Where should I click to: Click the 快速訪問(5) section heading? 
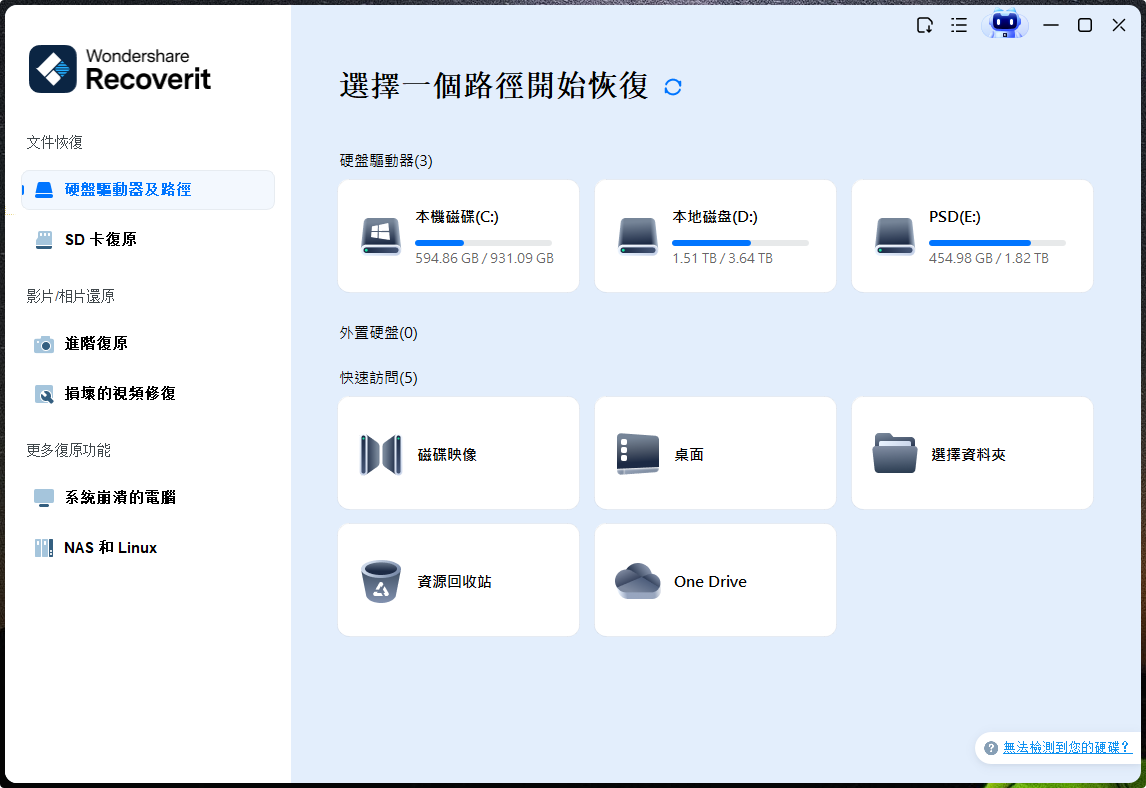(x=379, y=378)
